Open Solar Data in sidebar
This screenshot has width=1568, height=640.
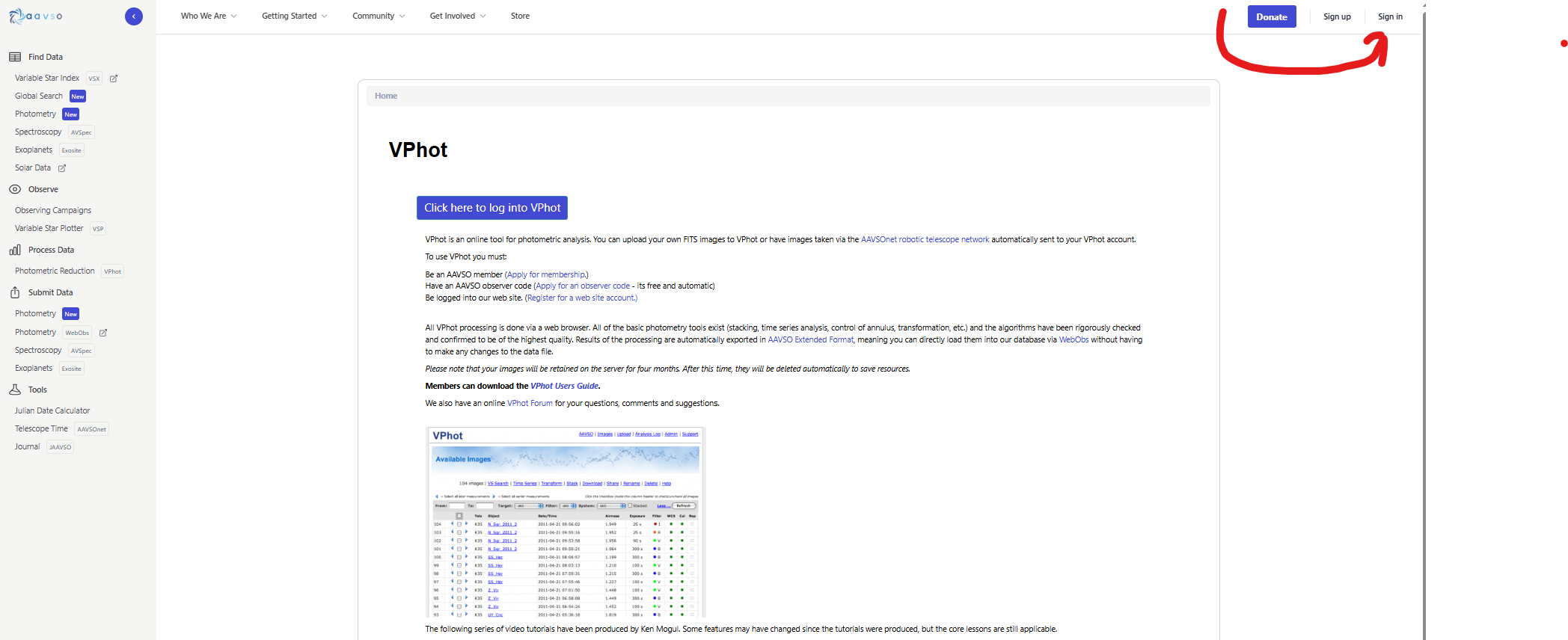pyautogui.click(x=33, y=167)
